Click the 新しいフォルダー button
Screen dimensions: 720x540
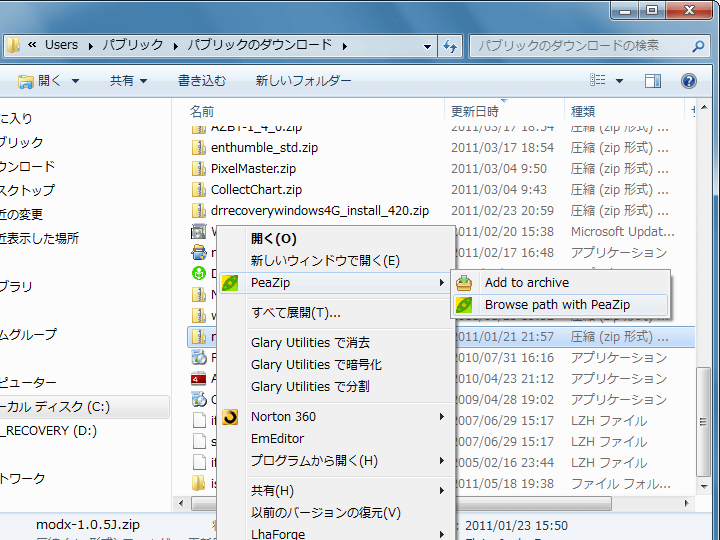[x=304, y=81]
